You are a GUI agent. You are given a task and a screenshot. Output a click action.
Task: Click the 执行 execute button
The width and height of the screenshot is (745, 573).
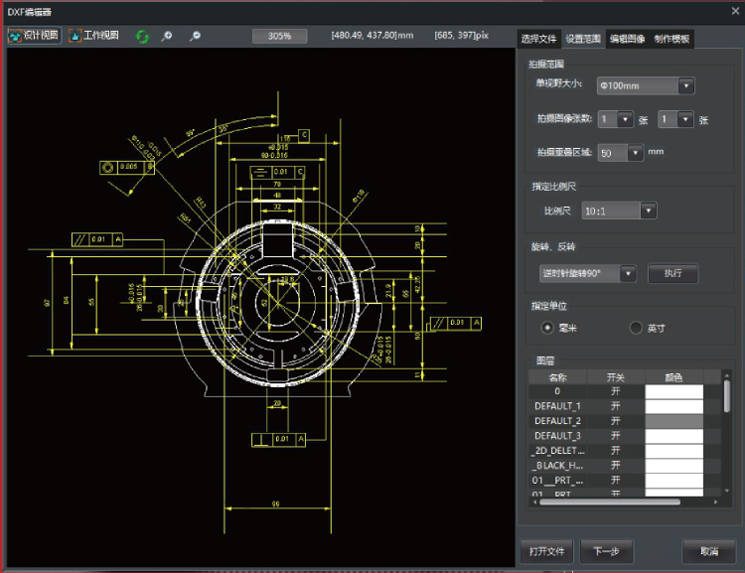673,273
